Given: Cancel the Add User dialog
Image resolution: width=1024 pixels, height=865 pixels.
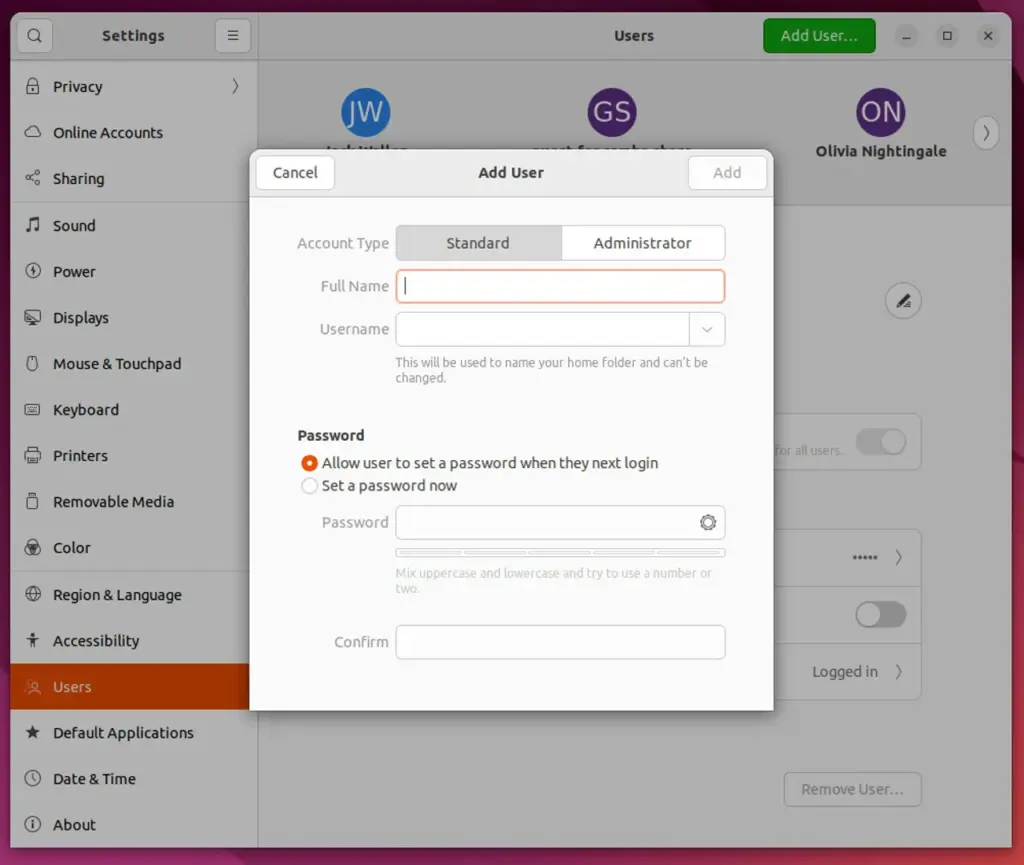Looking at the screenshot, I should (295, 173).
